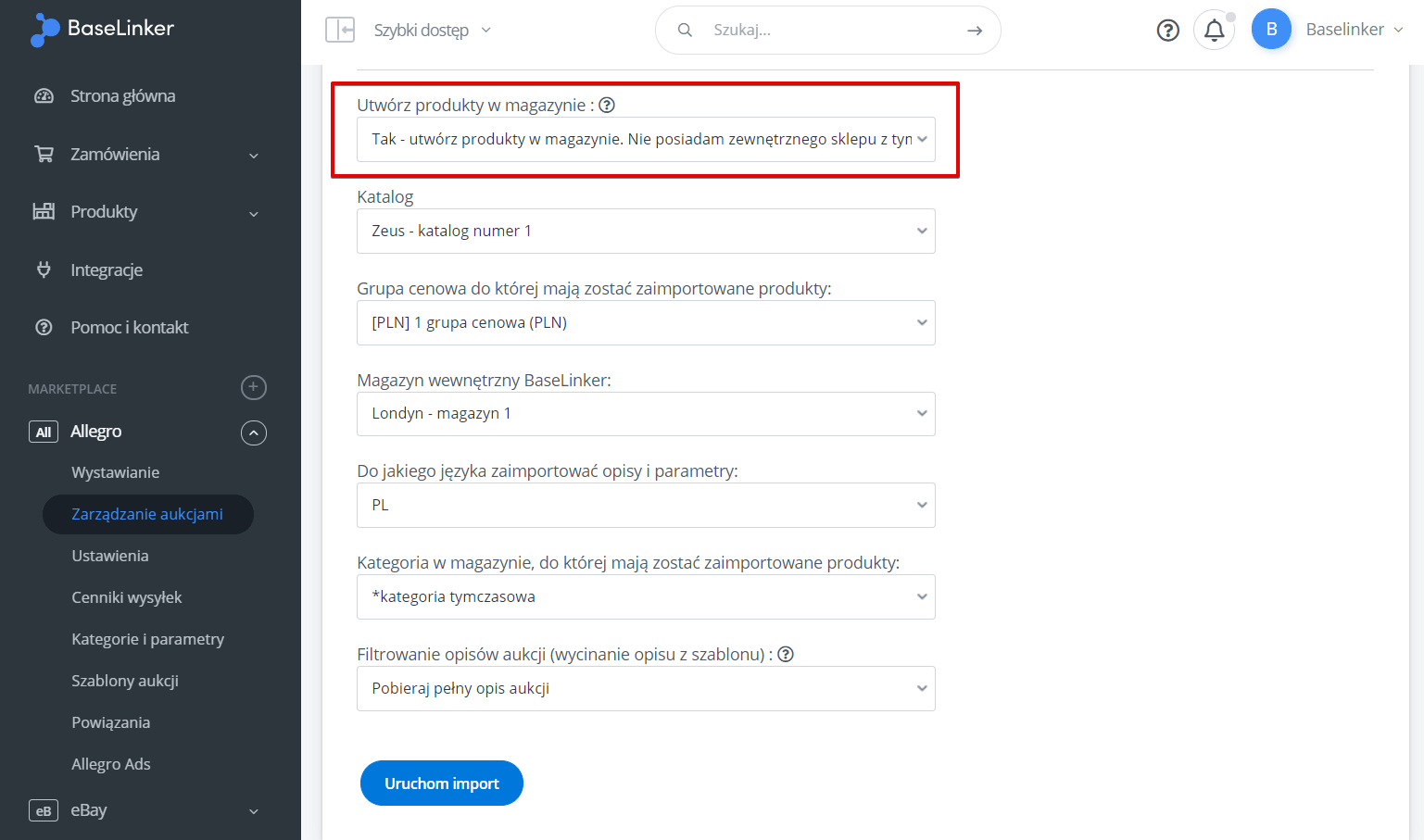Collapse sidebar using the panel toggle icon
The height and width of the screenshot is (840, 1424).
point(340,30)
